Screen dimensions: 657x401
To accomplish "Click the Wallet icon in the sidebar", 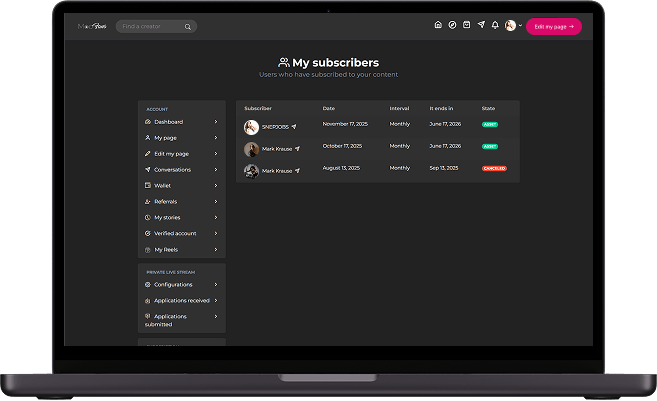I will pos(147,185).
